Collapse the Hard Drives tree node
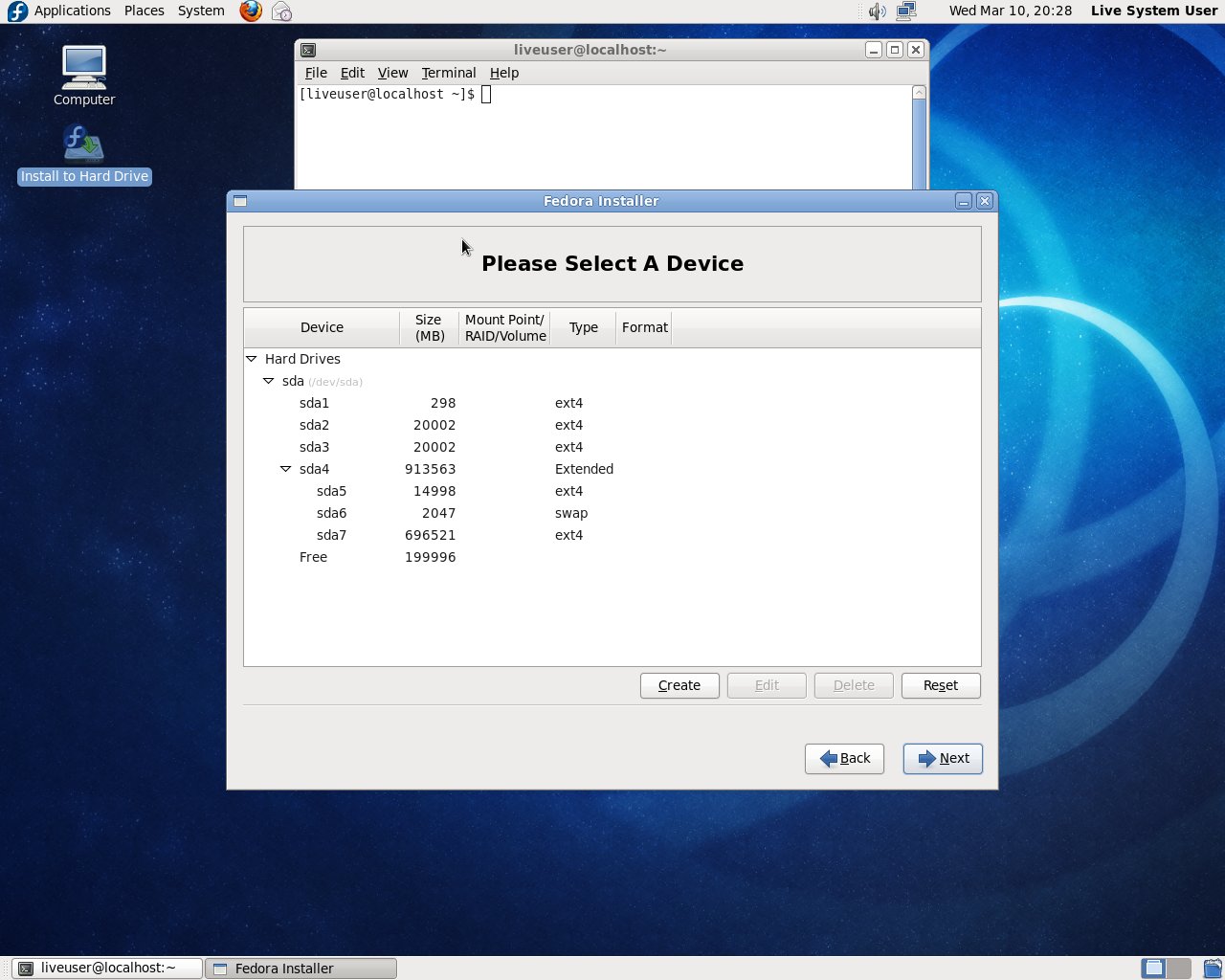 252,359
